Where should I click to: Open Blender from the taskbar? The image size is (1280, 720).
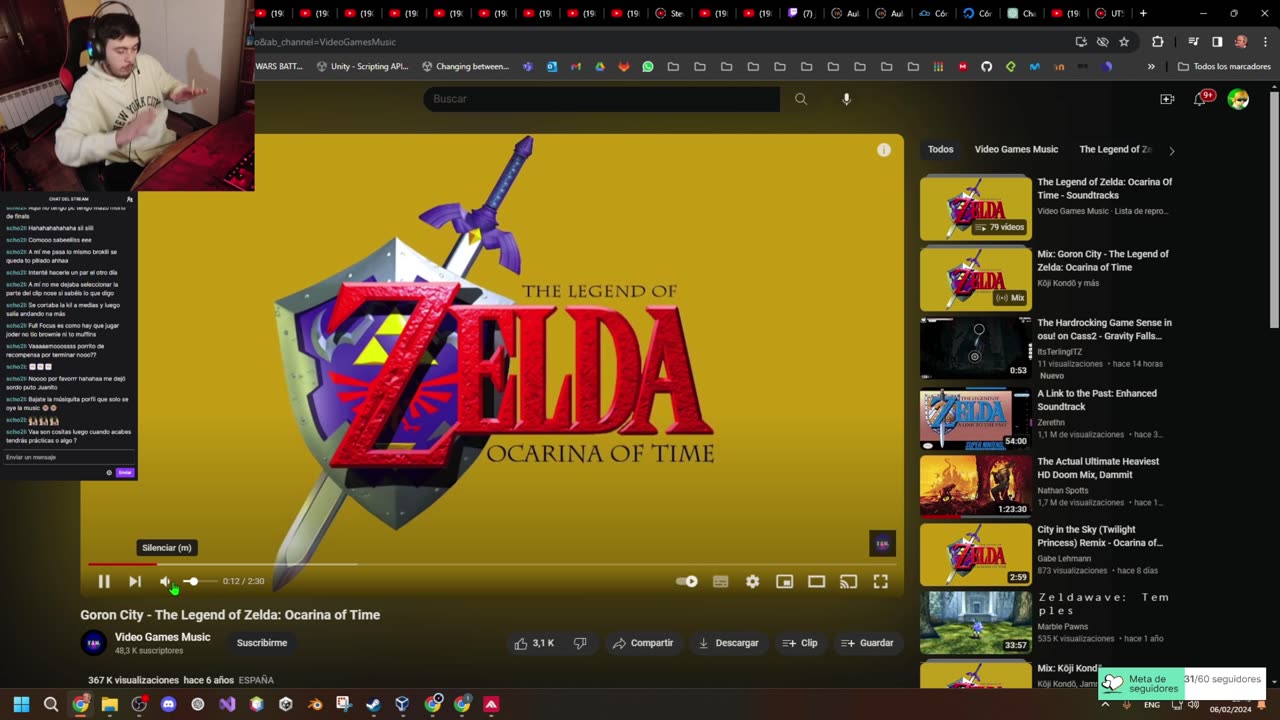pyautogui.click(x=315, y=704)
